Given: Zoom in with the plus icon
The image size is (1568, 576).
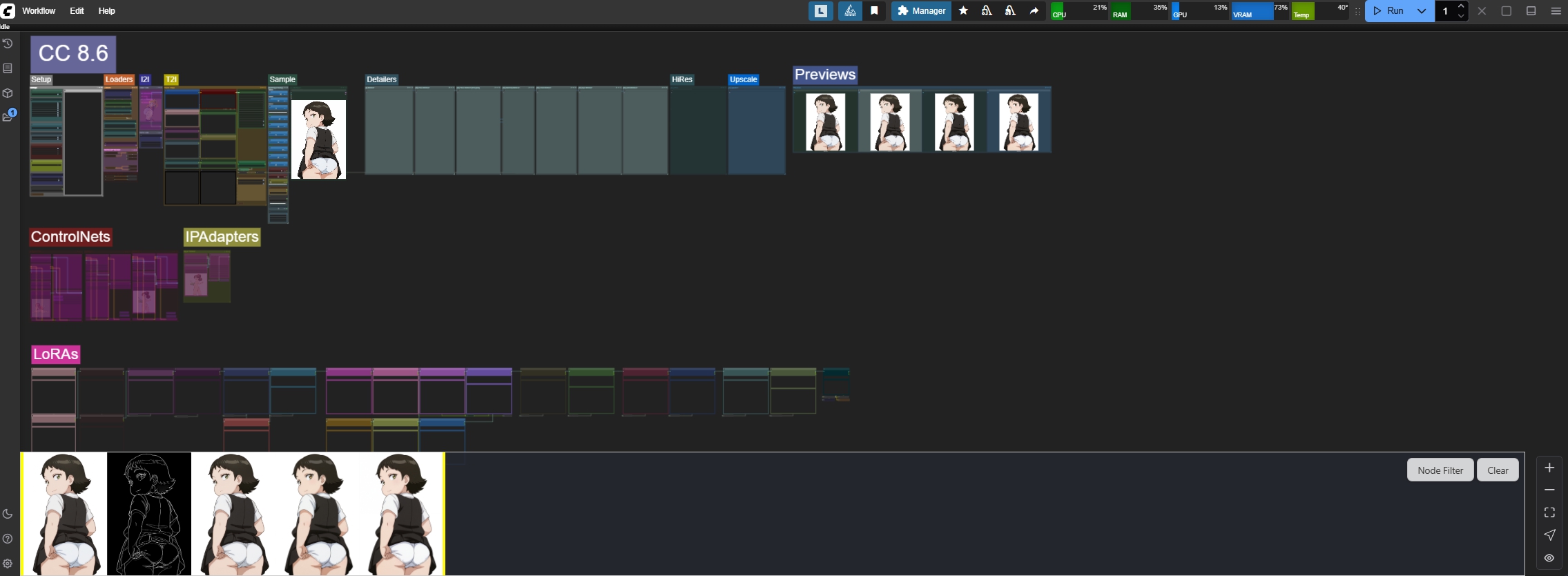Looking at the screenshot, I should tap(1549, 468).
